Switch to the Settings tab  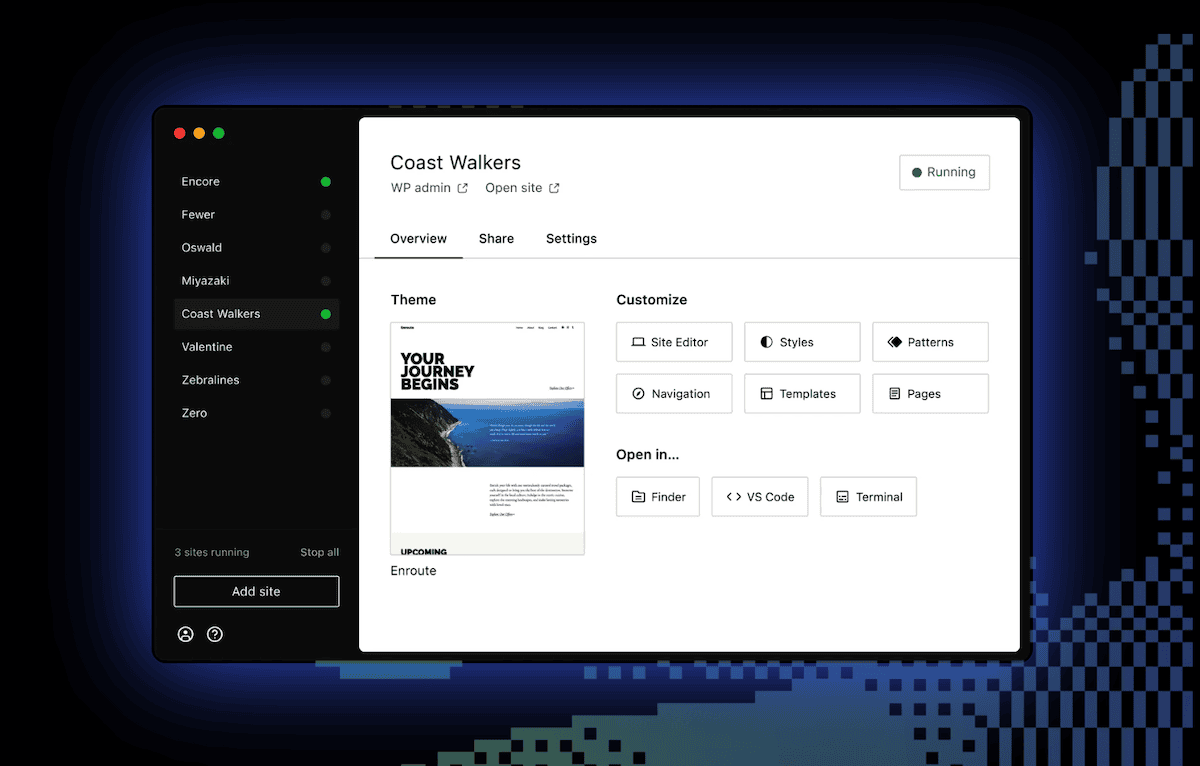point(571,239)
